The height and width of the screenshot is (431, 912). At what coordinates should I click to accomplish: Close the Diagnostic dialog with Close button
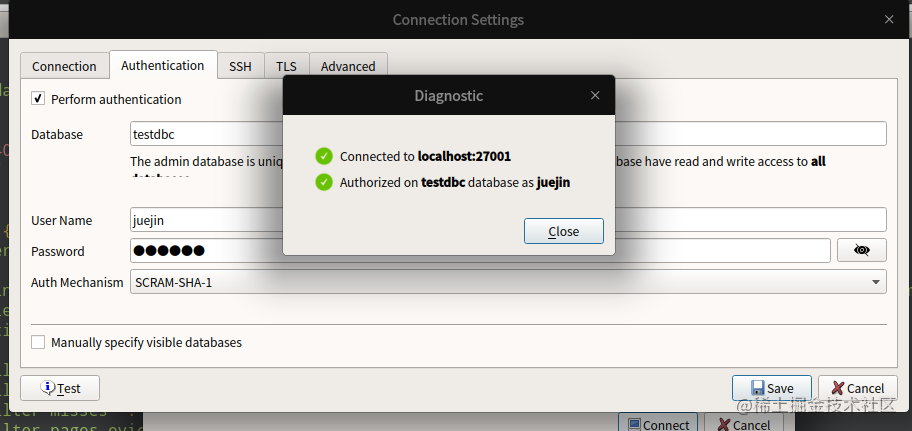(x=564, y=231)
